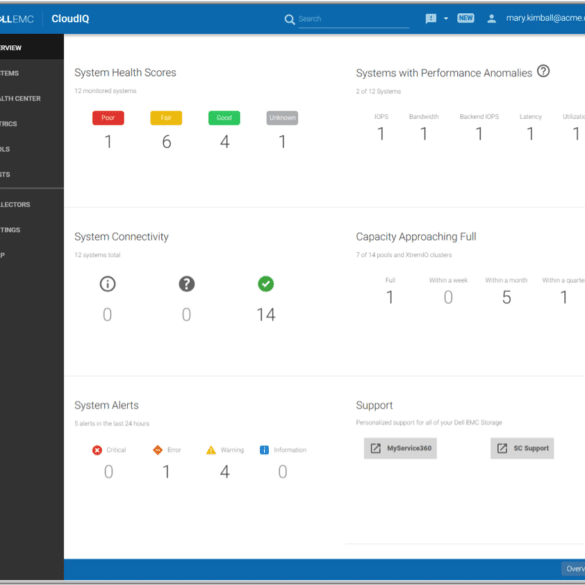Open the MyService360 button
585x585 pixels.
point(400,448)
